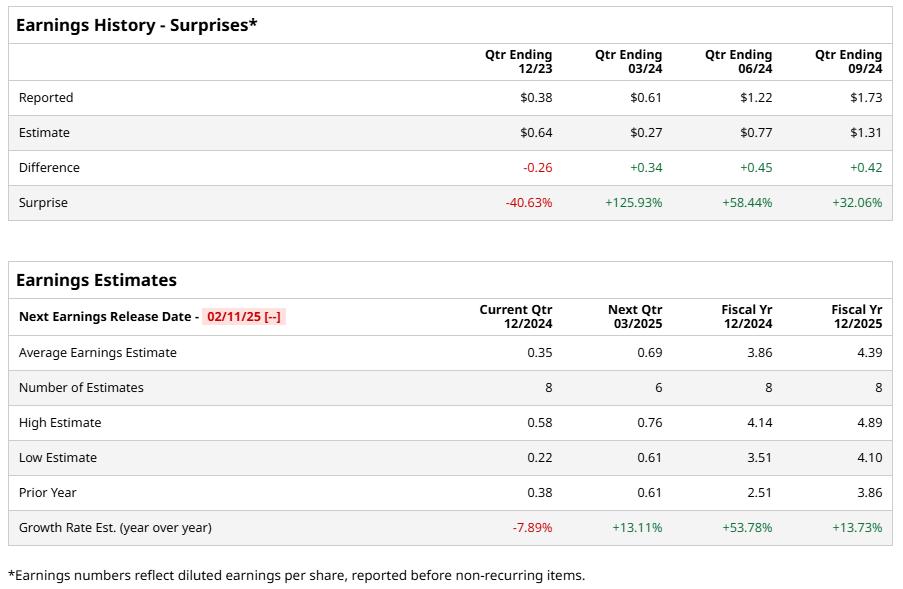The image size is (903, 589).
Task: Click the -7.89% growth rate value
Action: point(532,528)
